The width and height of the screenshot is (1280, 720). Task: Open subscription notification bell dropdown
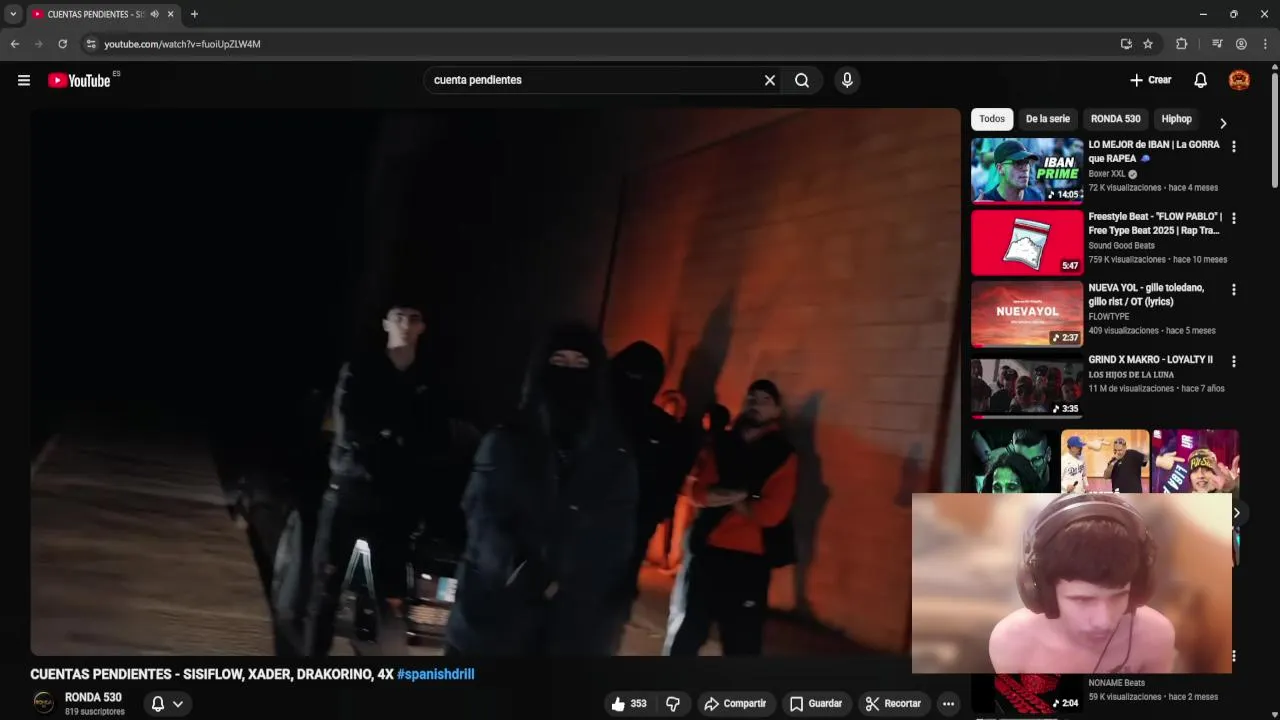tap(167, 704)
